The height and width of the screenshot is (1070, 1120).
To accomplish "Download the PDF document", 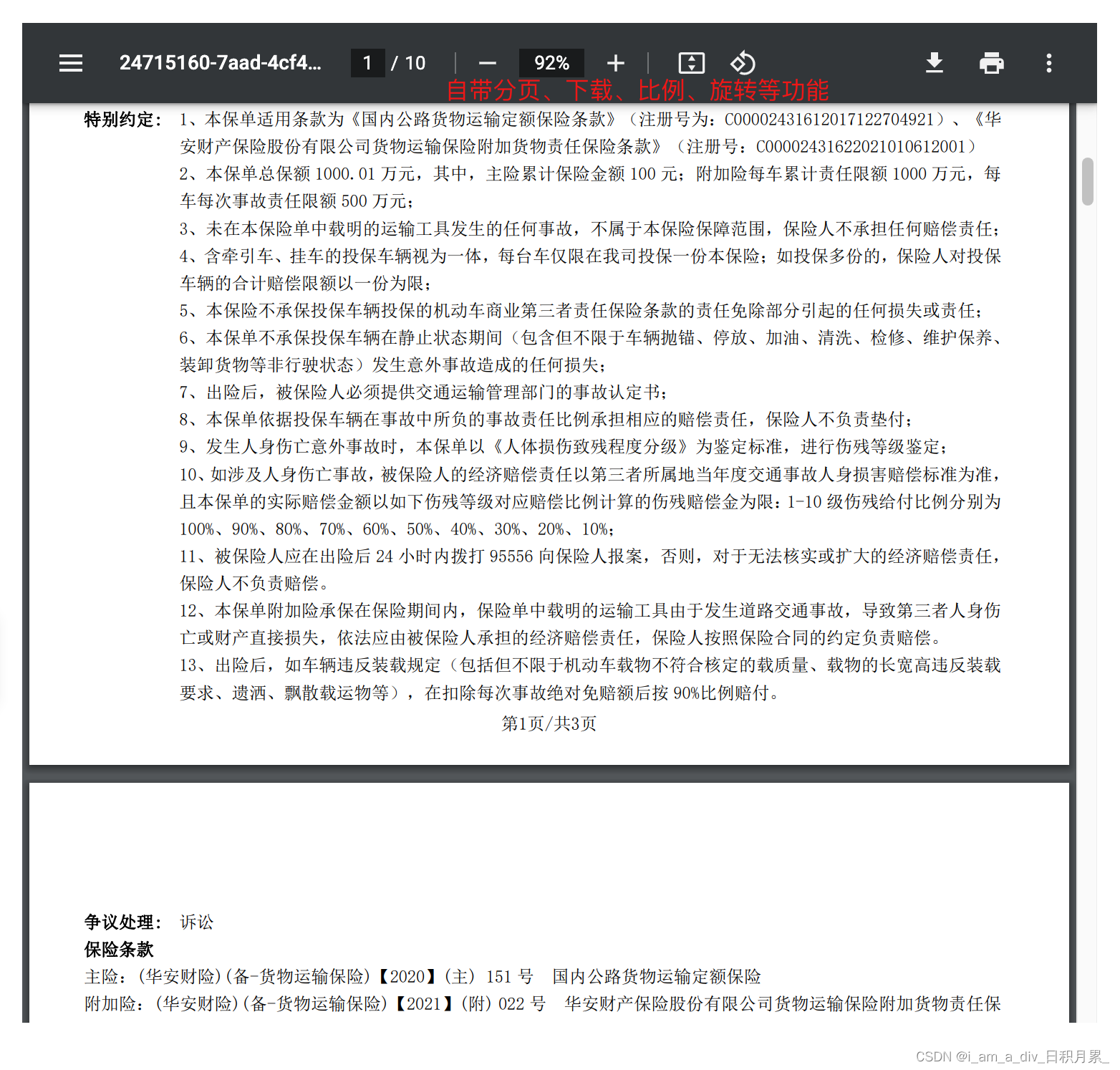I will click(x=934, y=63).
